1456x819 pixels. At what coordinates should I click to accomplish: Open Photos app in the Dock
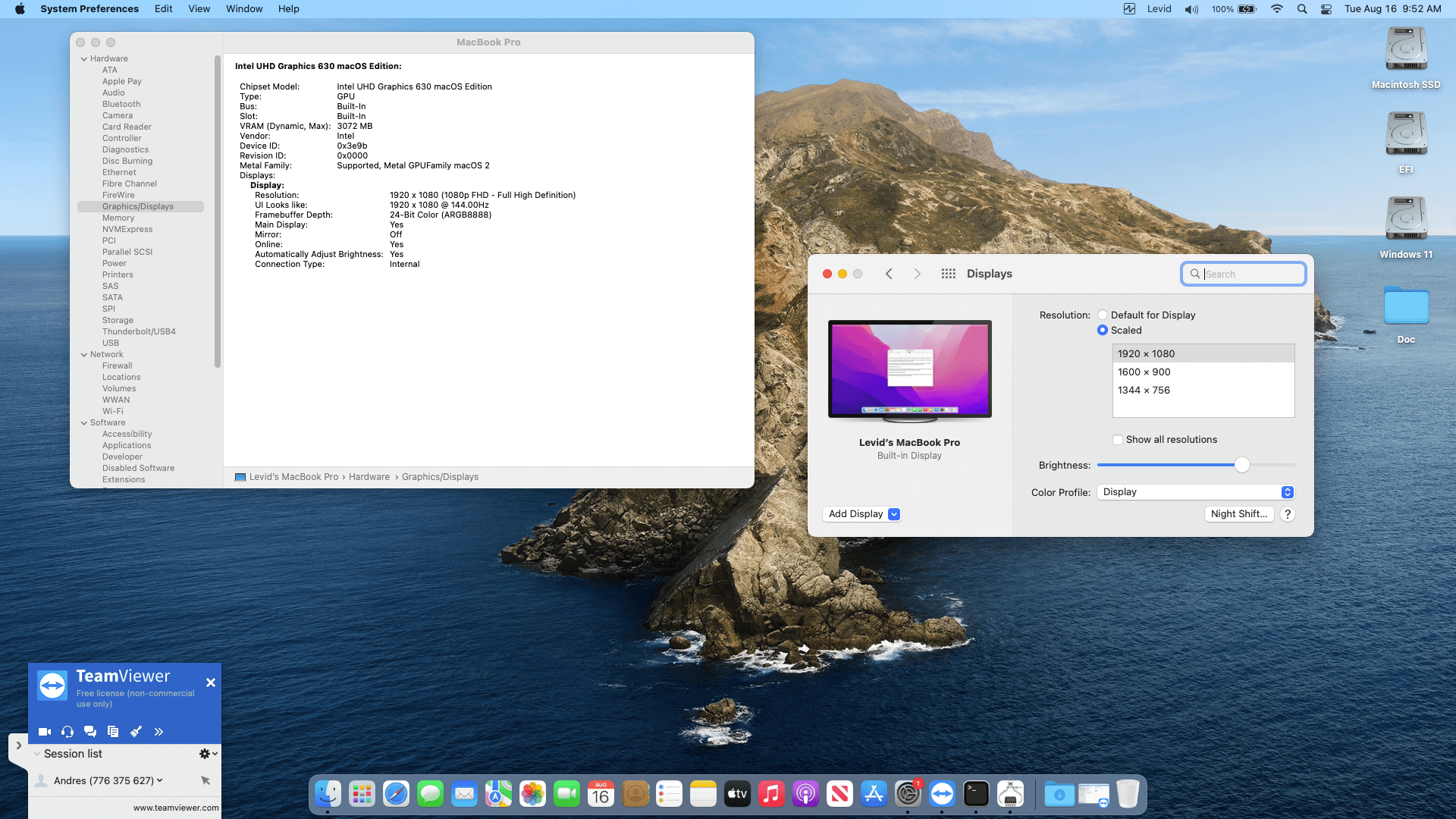click(532, 794)
